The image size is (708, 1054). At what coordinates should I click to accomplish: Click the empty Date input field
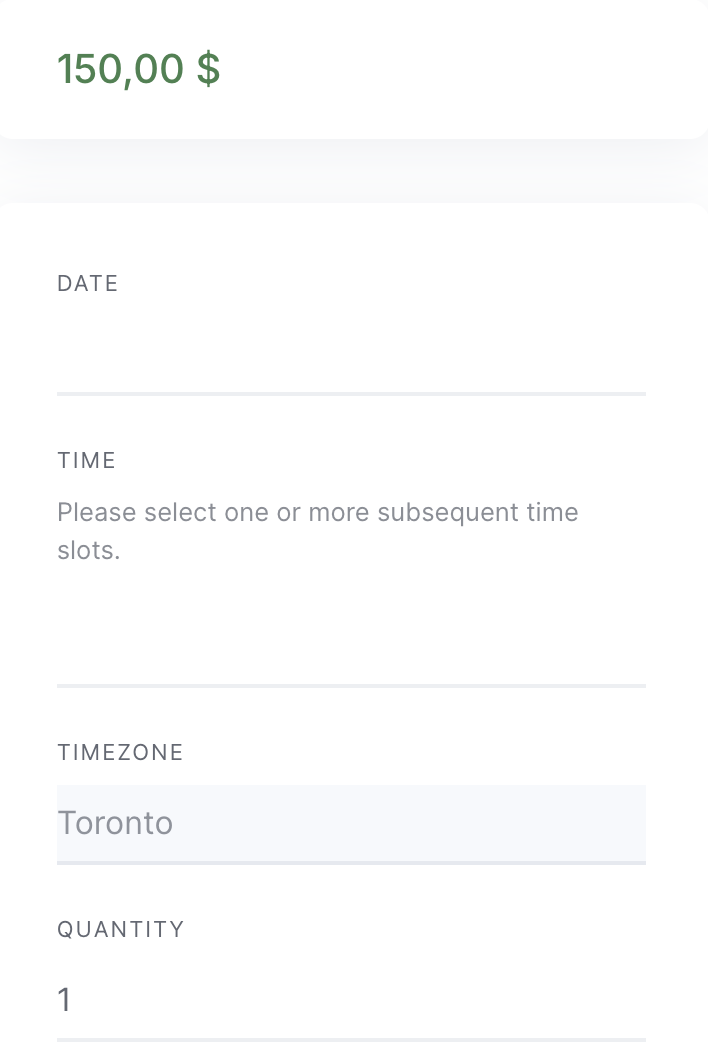(351, 355)
